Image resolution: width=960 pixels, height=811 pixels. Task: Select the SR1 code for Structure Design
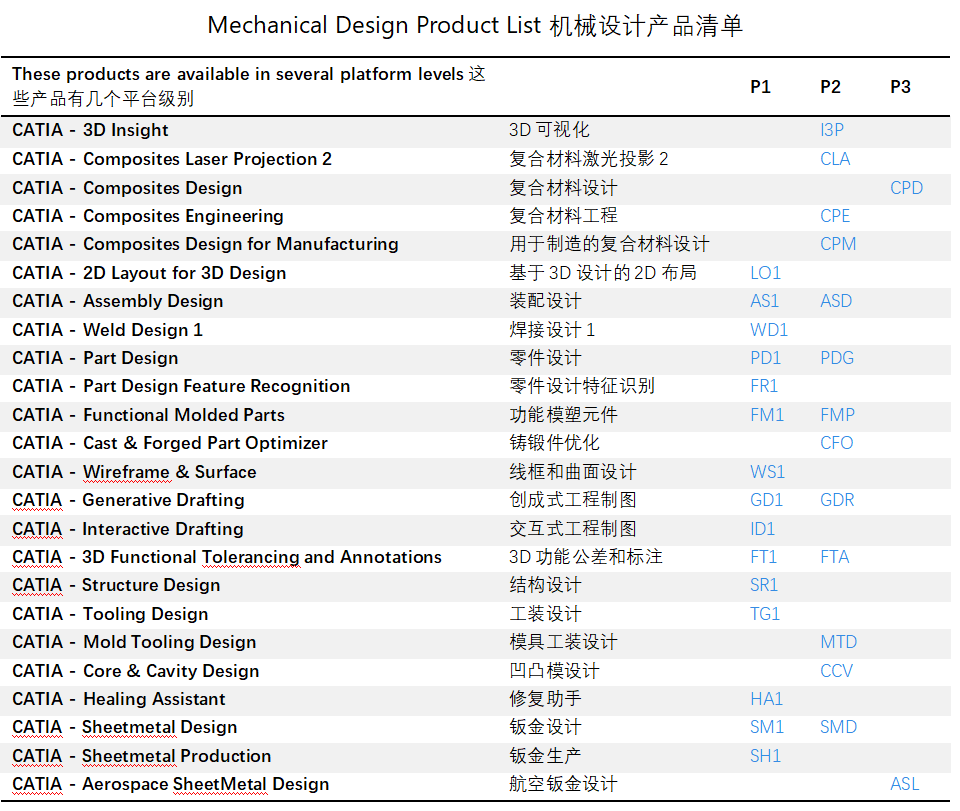pos(764,585)
